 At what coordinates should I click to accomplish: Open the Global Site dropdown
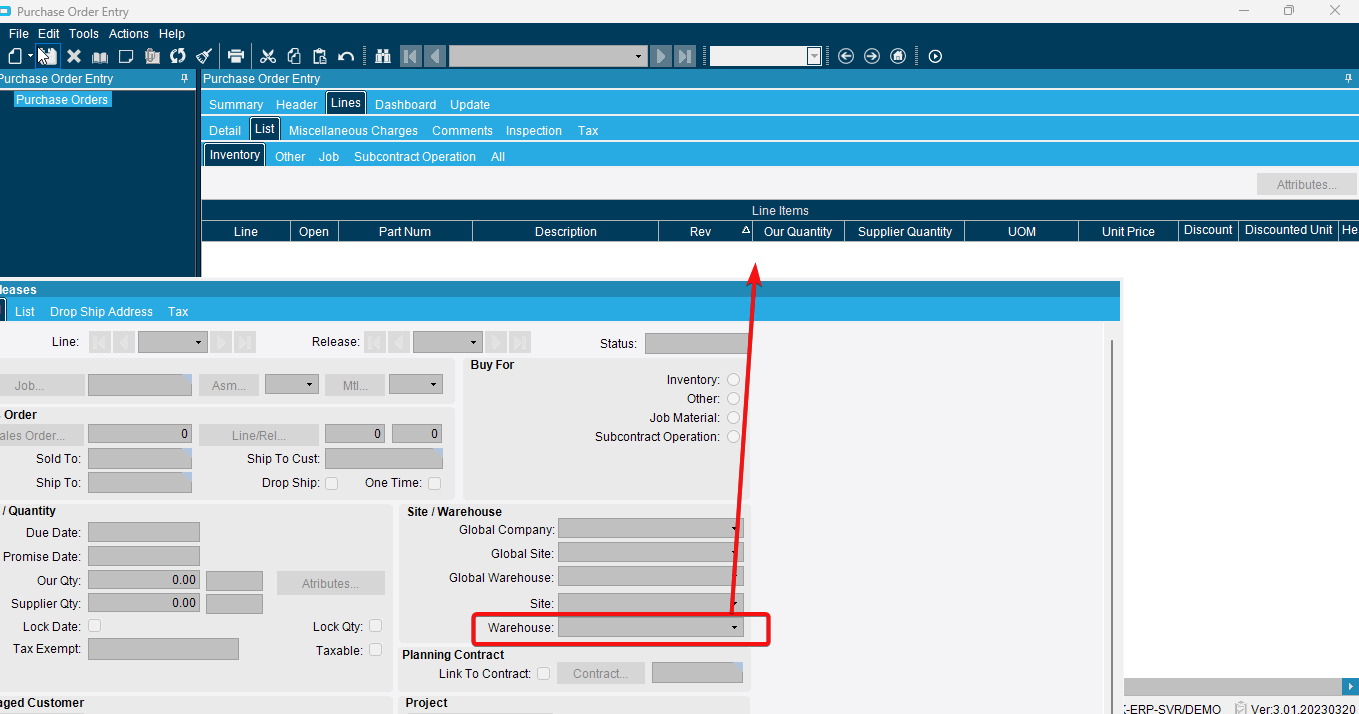coord(735,553)
